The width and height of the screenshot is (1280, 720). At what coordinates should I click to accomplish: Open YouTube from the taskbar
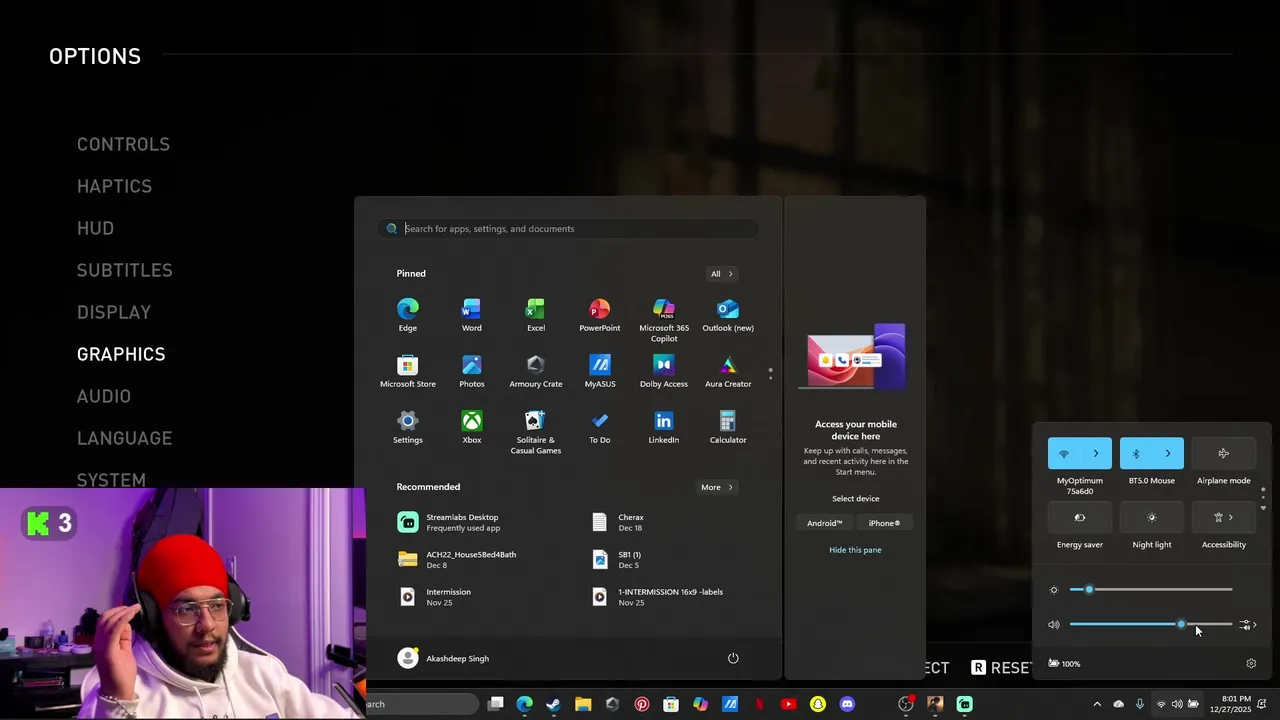tap(788, 704)
